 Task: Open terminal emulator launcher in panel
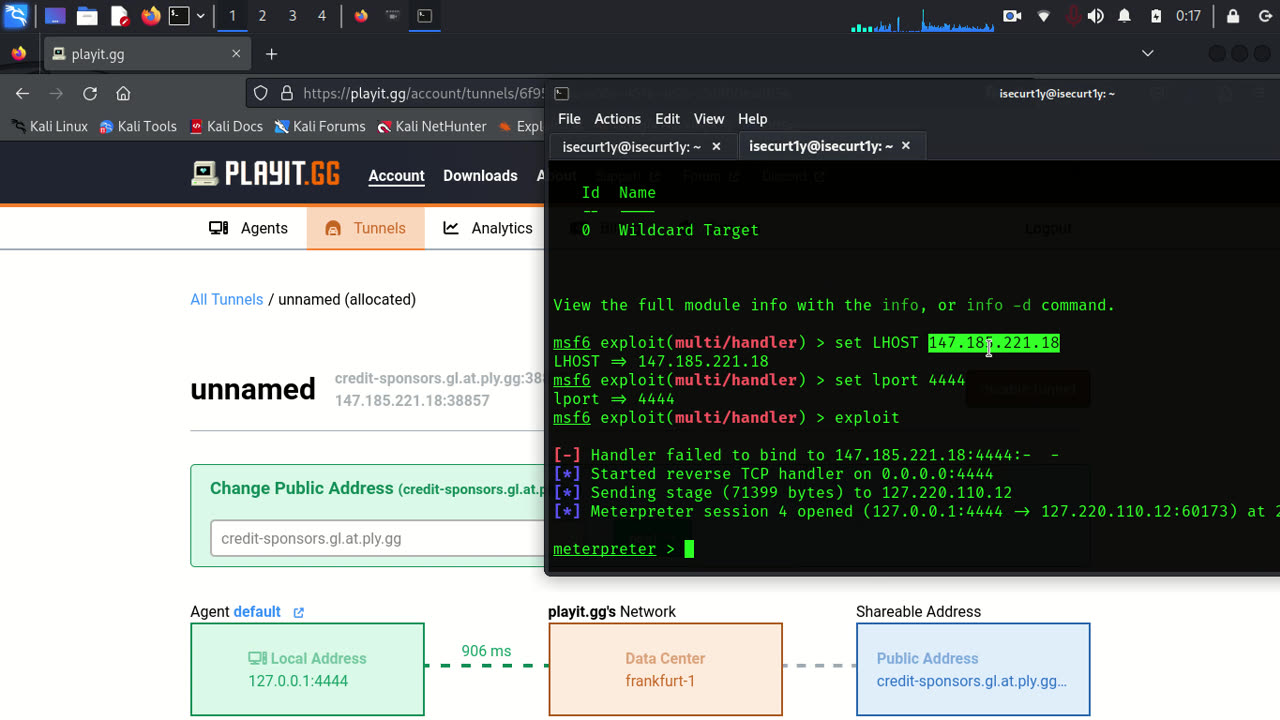[179, 16]
